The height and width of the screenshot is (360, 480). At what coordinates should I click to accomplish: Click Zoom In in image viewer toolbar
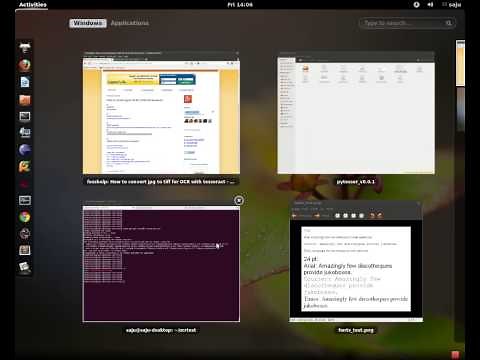[338, 216]
